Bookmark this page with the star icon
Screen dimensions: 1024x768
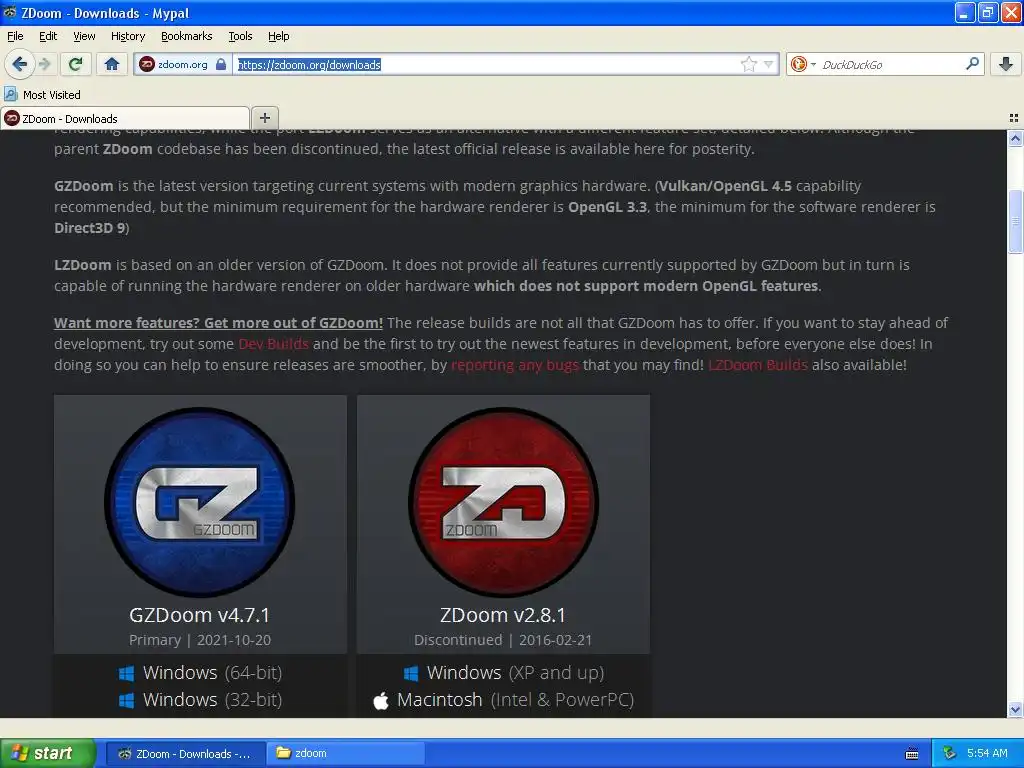pyautogui.click(x=748, y=64)
